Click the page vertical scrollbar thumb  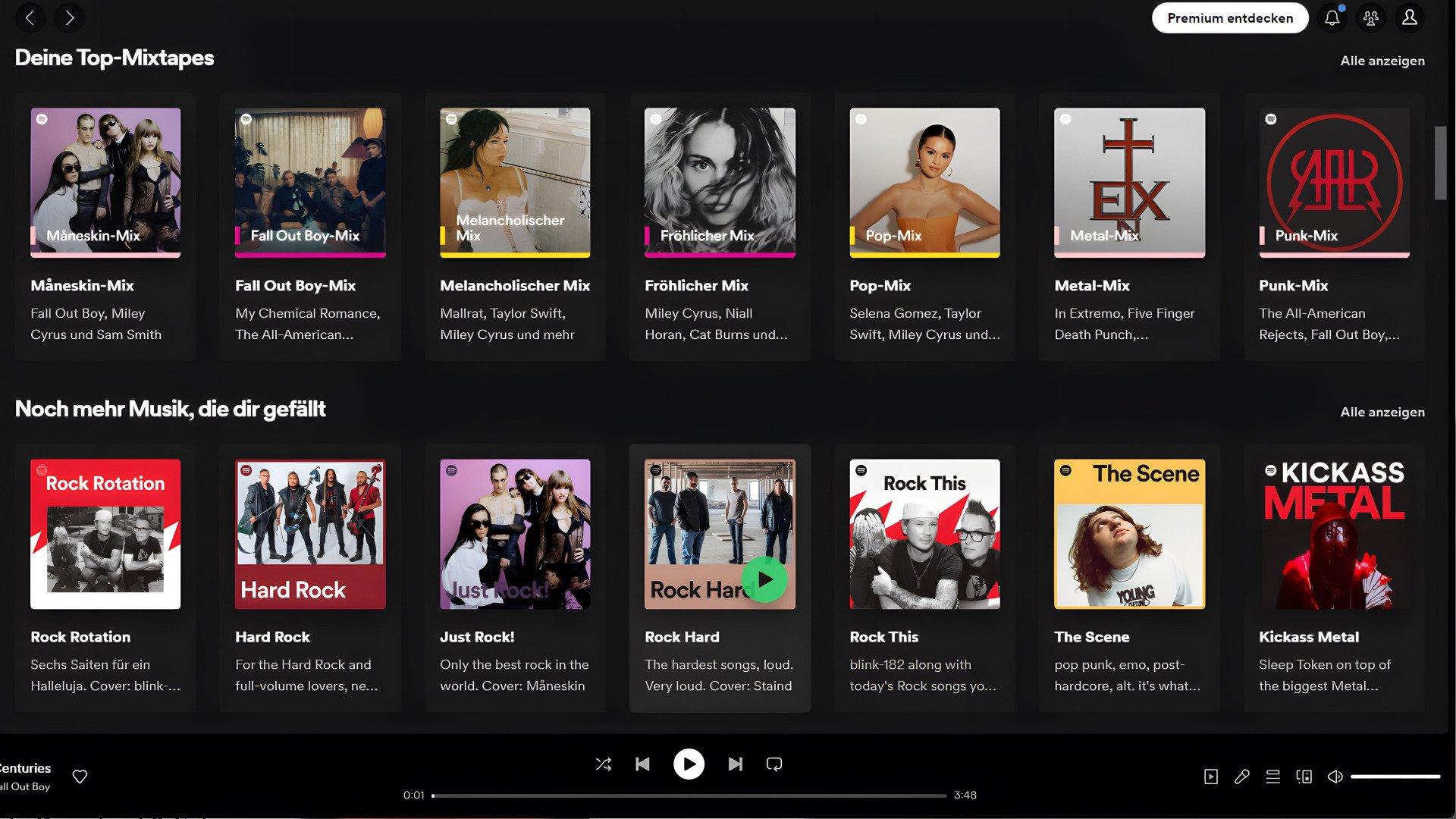point(1440,163)
